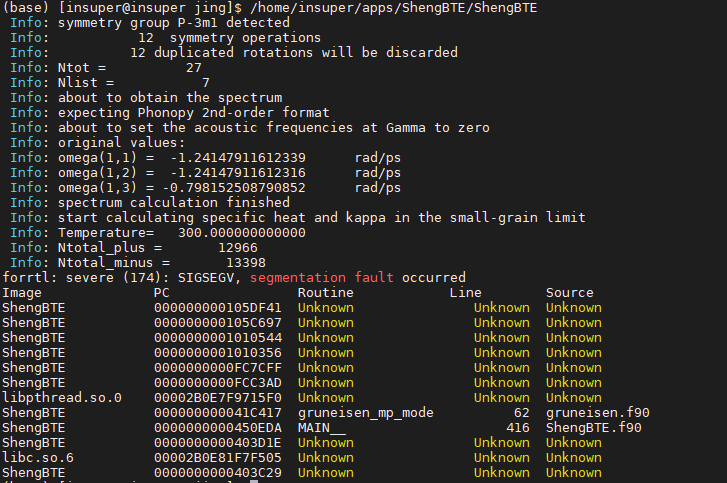Click the Ntotal_minus value 13398
The height and width of the screenshot is (483, 727).
click(245, 262)
